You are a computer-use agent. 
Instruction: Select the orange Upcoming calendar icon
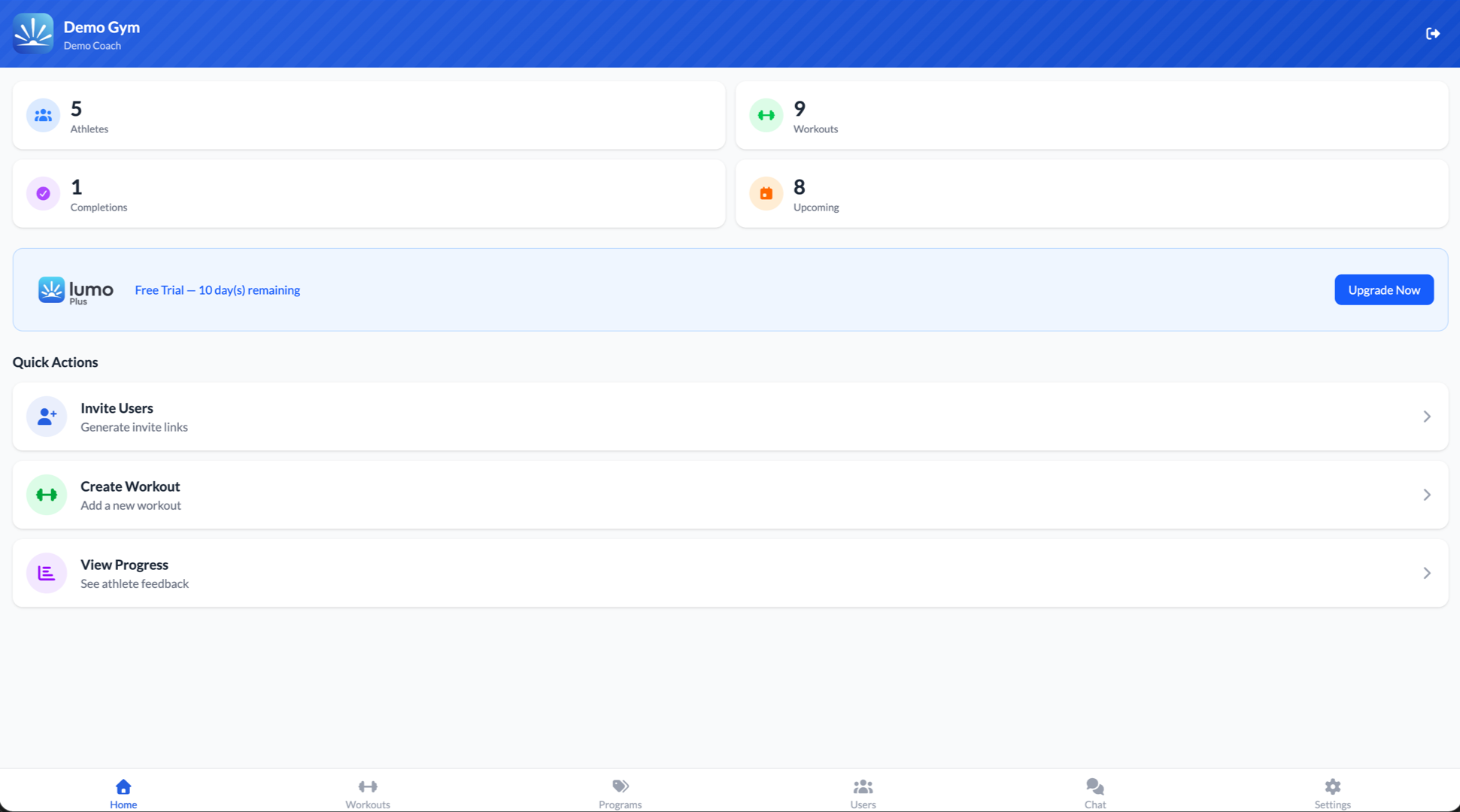pyautogui.click(x=765, y=193)
